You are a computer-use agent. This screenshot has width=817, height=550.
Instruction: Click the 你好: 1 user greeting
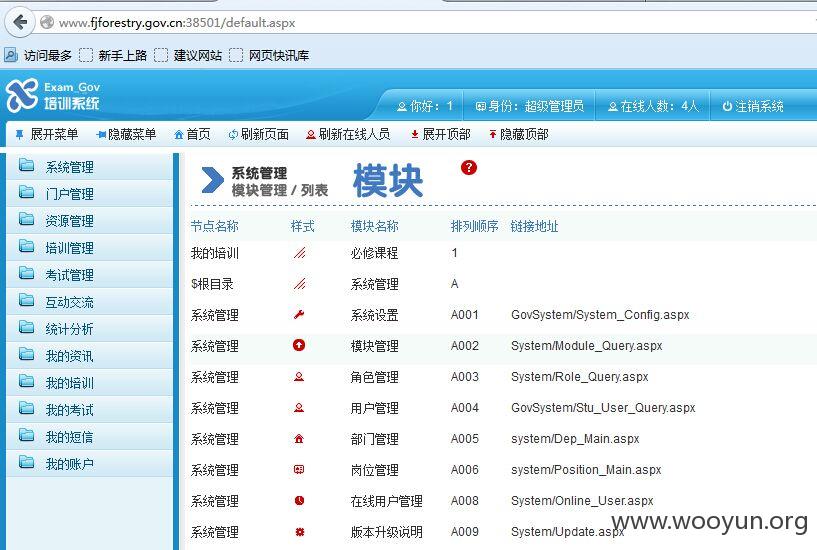(x=425, y=106)
